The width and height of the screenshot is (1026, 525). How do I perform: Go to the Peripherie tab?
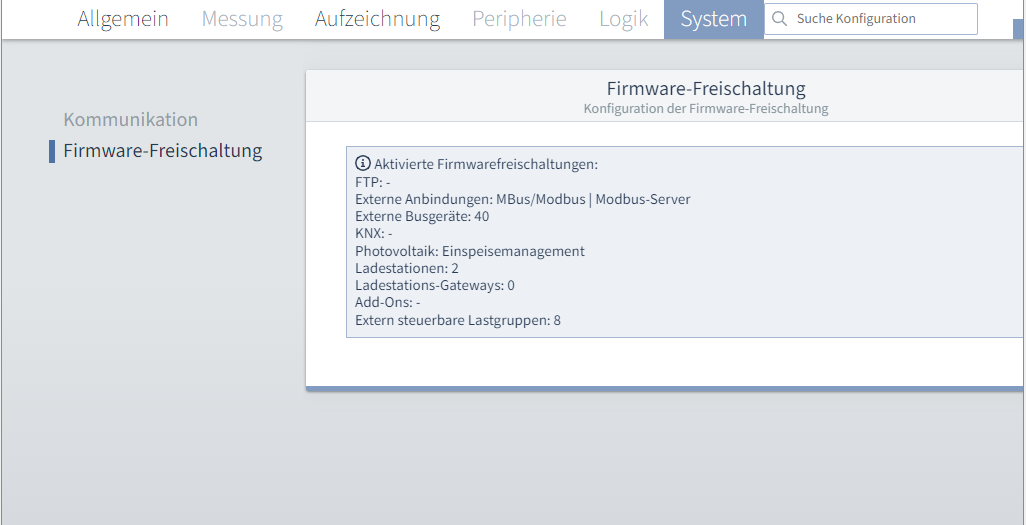[520, 19]
